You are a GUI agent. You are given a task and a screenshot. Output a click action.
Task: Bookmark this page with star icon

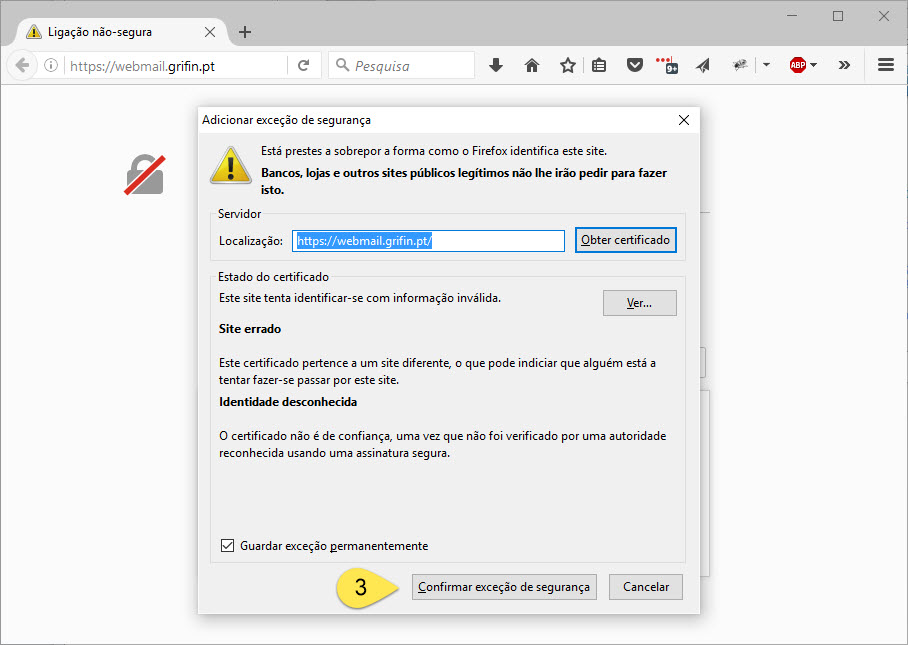pos(567,65)
